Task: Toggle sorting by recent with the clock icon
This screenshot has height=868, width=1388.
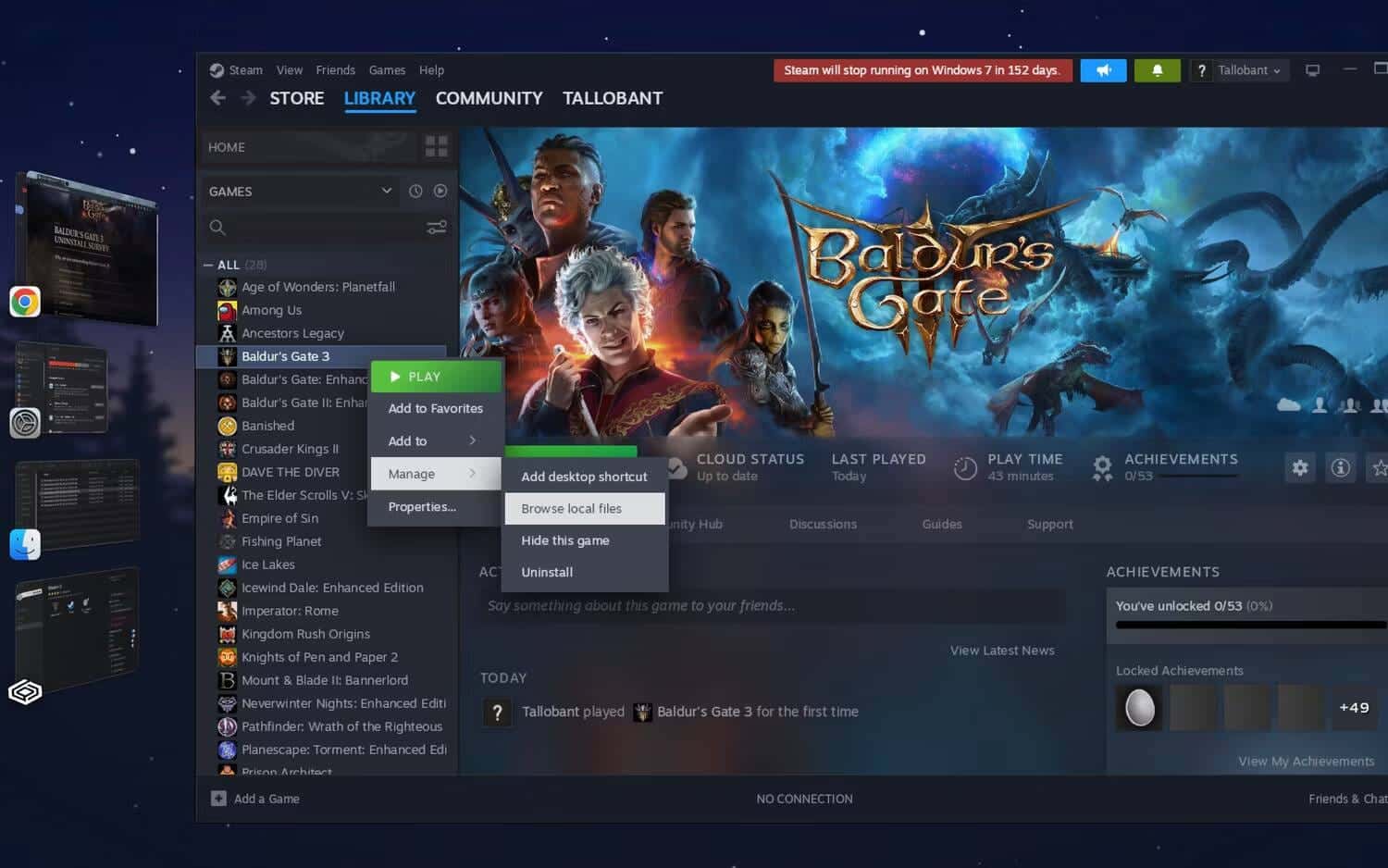Action: (415, 192)
